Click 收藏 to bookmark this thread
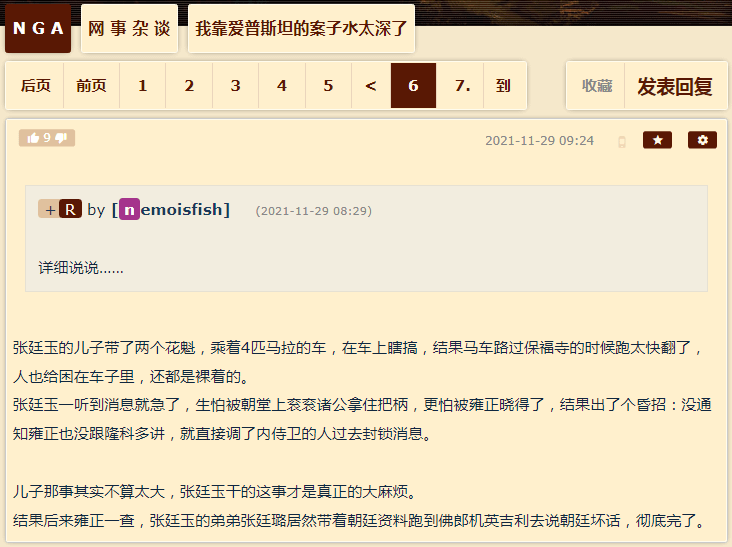Screen dimensions: 732x547 (597, 85)
